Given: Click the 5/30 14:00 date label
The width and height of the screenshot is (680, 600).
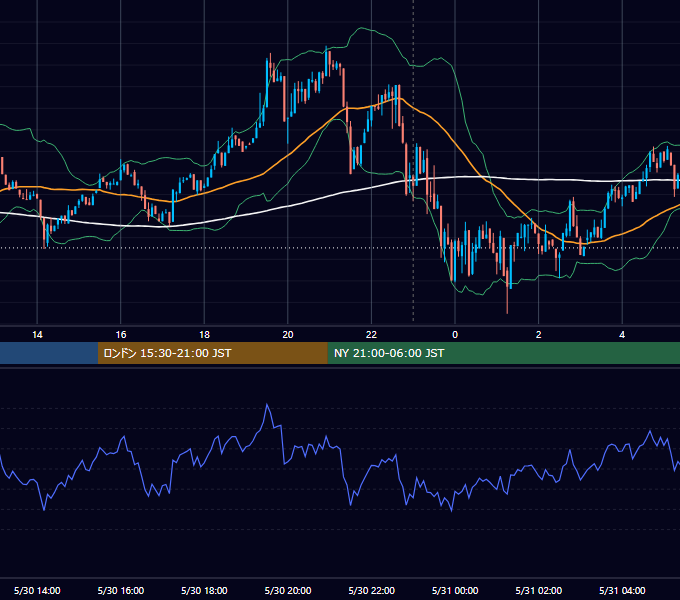Looking at the screenshot, I should click(37, 590).
